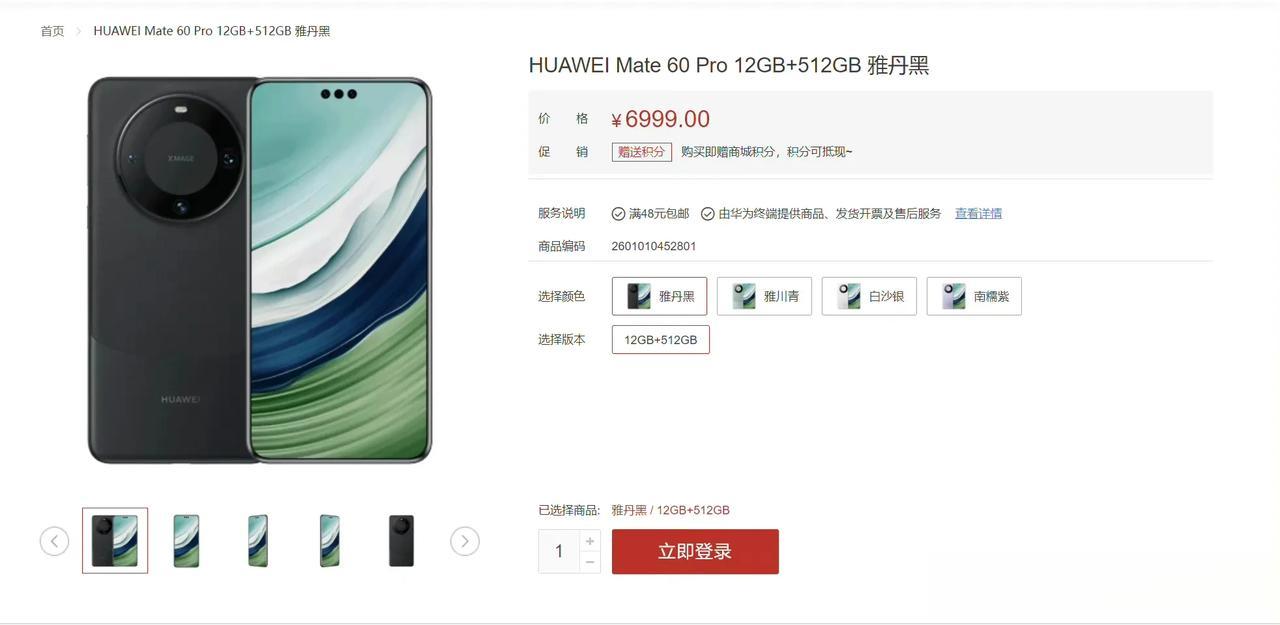This screenshot has width=1280, height=625.
Task: Decrease quantity with the minus icon
Action: [590, 562]
